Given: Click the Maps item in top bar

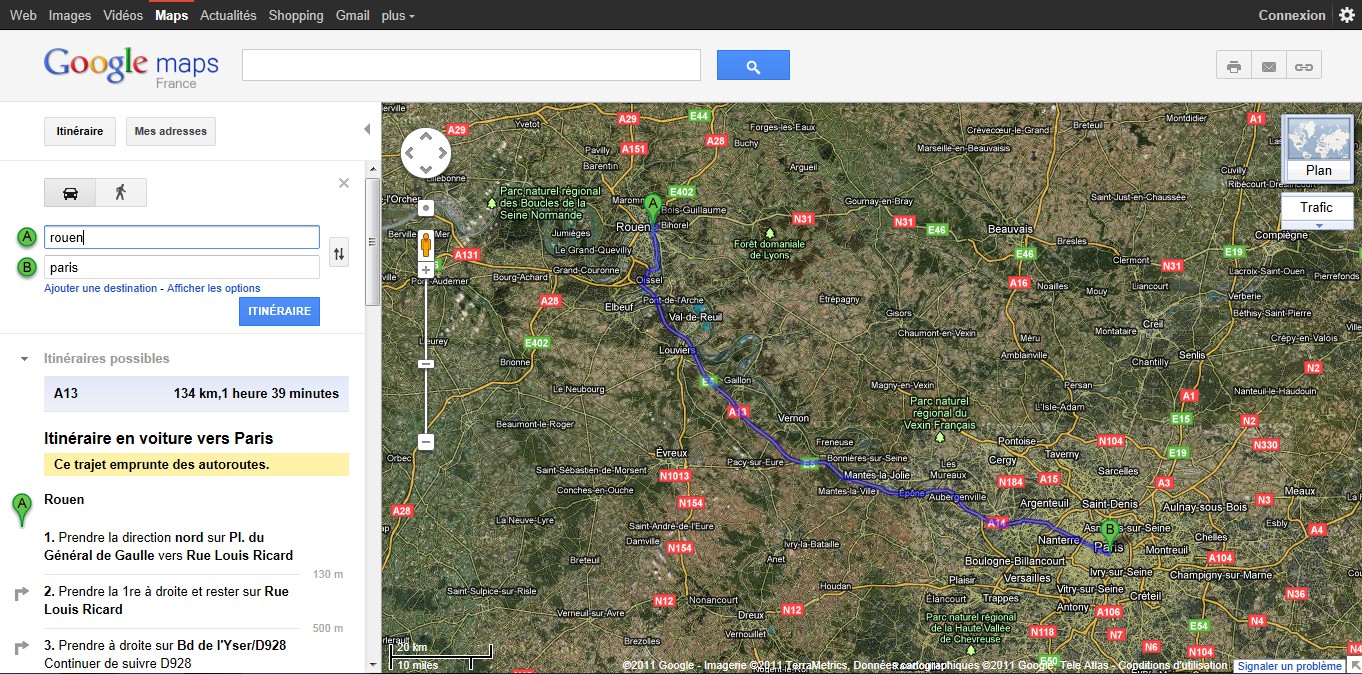Looking at the screenshot, I should (172, 15).
